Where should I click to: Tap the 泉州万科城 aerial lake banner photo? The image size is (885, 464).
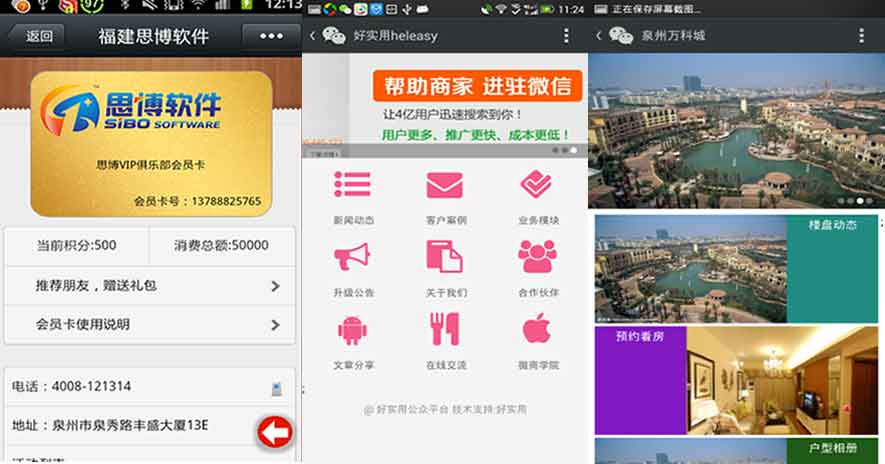coord(736,131)
